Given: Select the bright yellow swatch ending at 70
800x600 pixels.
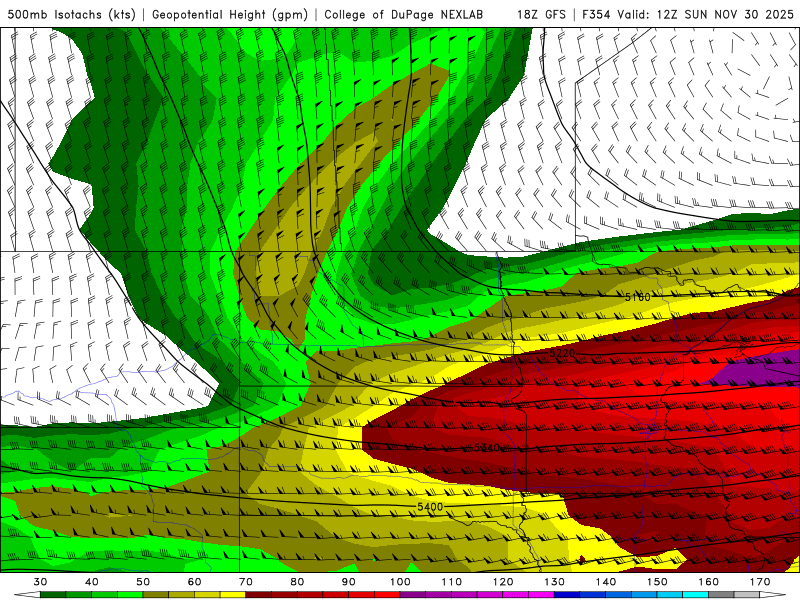Looking at the screenshot, I should click(x=233, y=595).
